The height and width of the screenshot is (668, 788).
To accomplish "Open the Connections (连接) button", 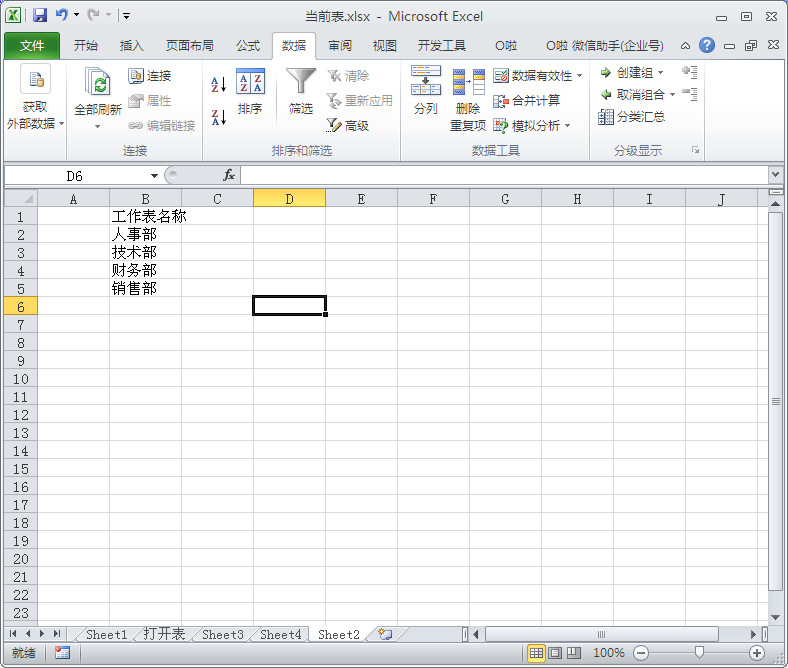I will 150,76.
